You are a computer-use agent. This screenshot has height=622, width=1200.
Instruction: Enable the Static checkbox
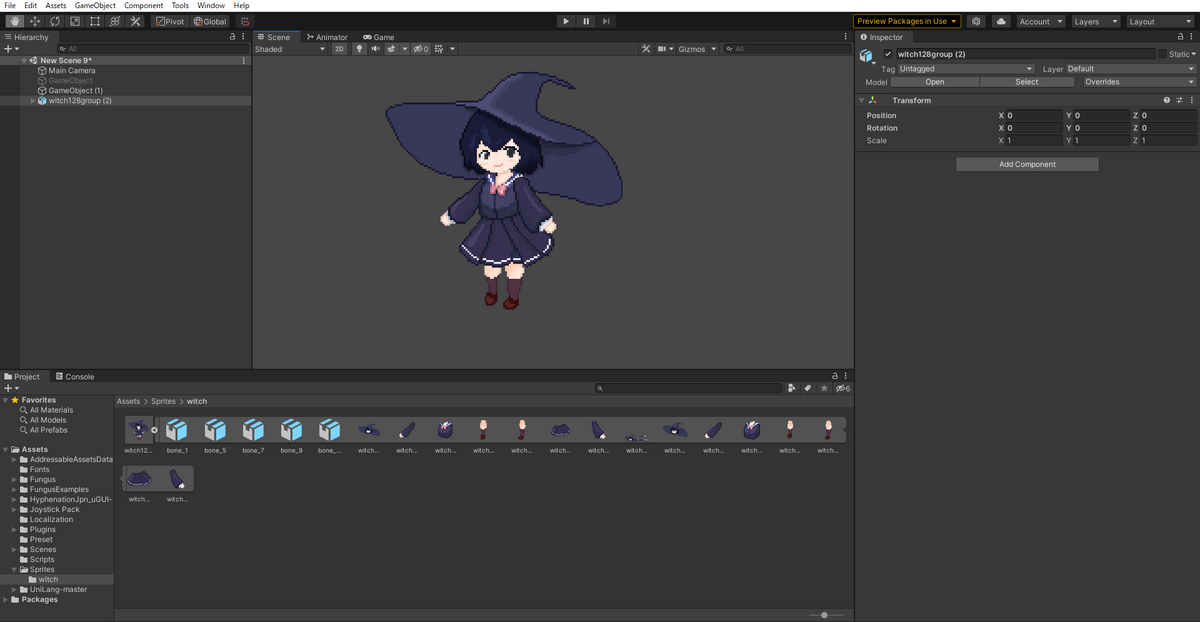[x=1162, y=54]
